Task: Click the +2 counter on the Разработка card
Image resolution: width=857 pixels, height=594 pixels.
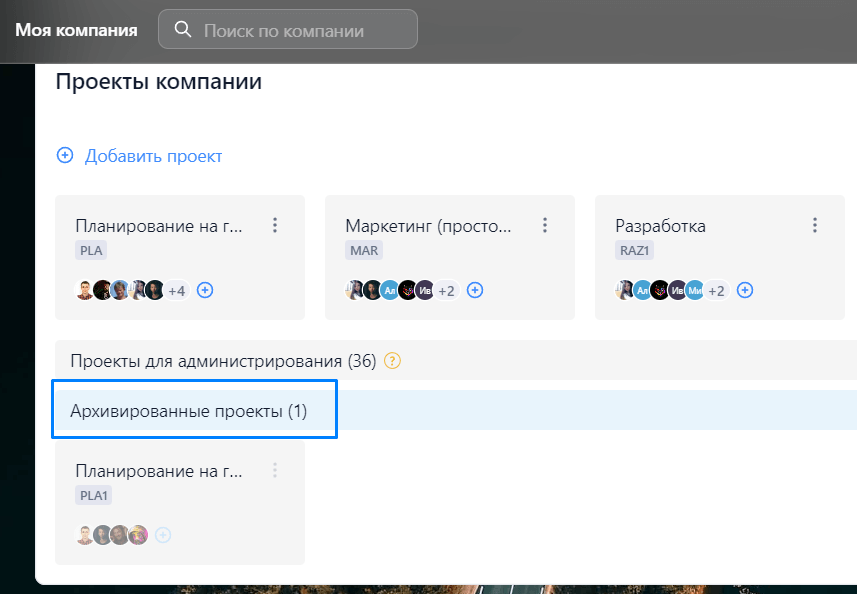Action: 716,290
